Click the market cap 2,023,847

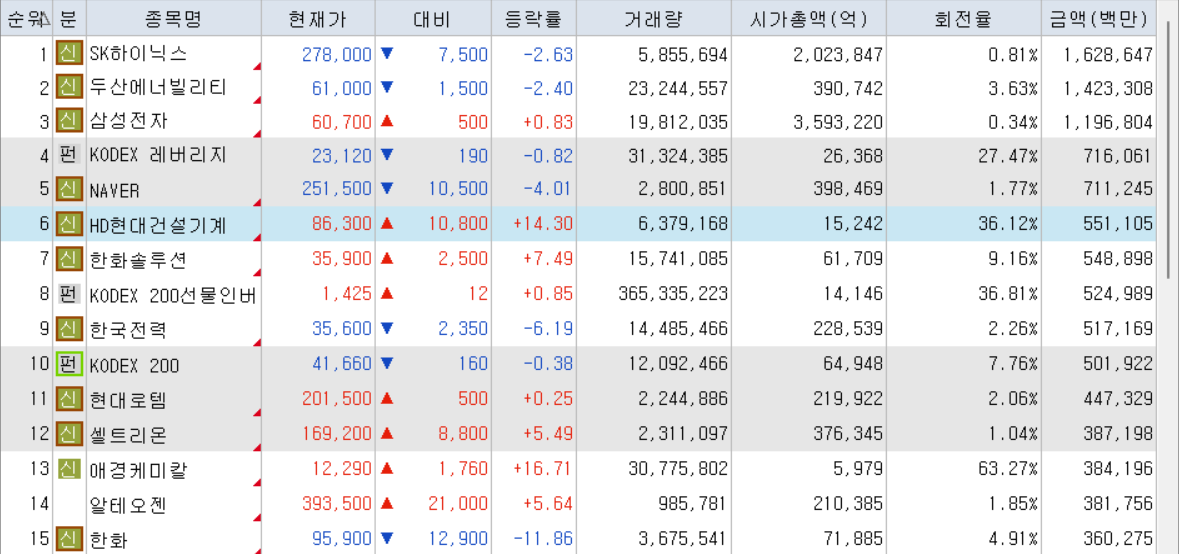tap(838, 54)
